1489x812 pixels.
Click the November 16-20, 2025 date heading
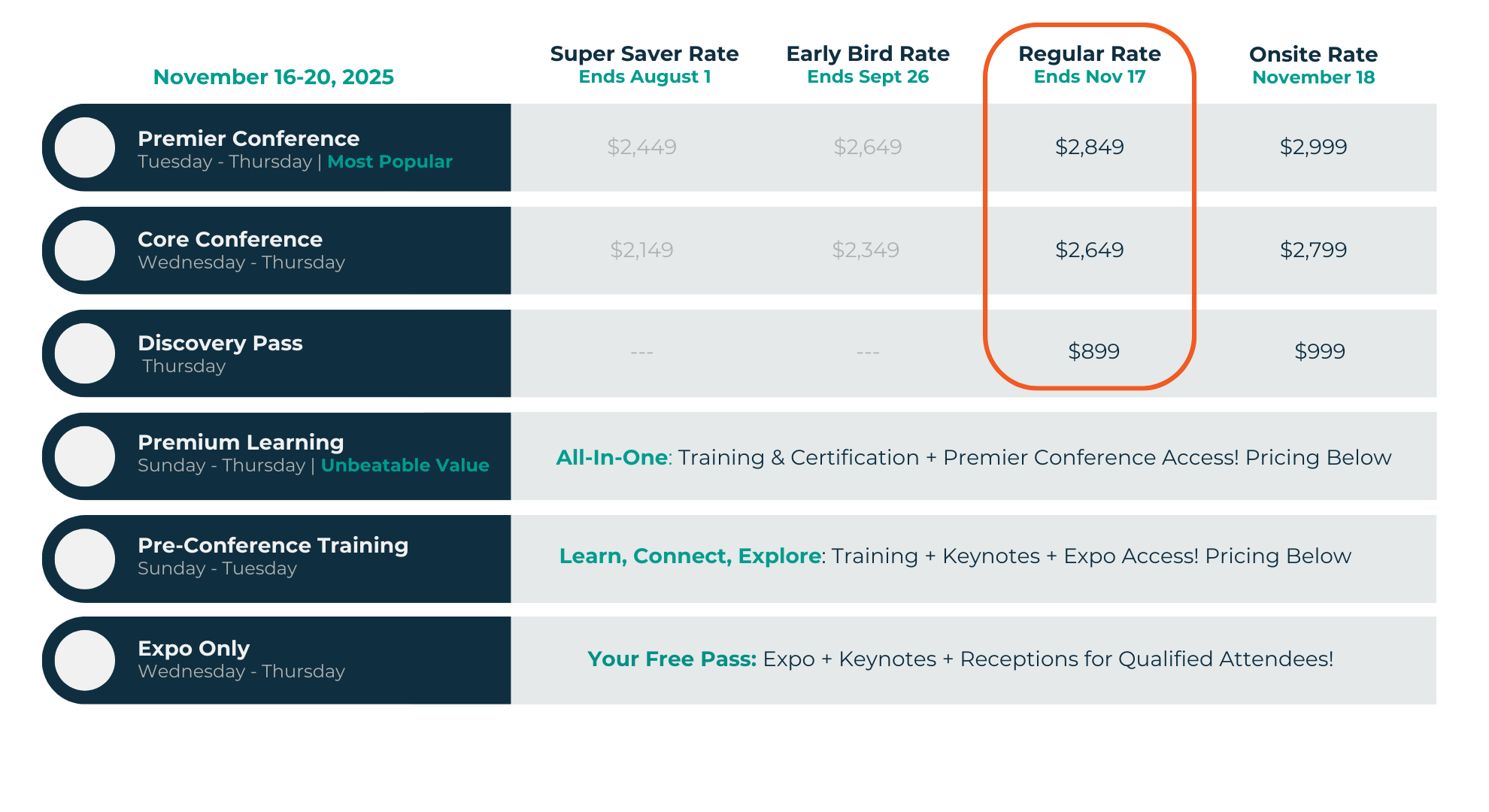[273, 77]
